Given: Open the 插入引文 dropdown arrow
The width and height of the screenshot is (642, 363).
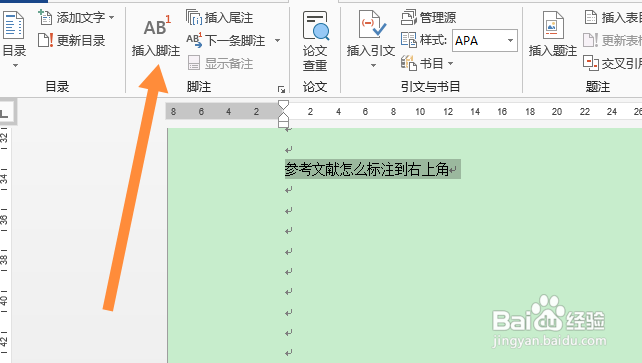Looking at the screenshot, I should tap(373, 65).
